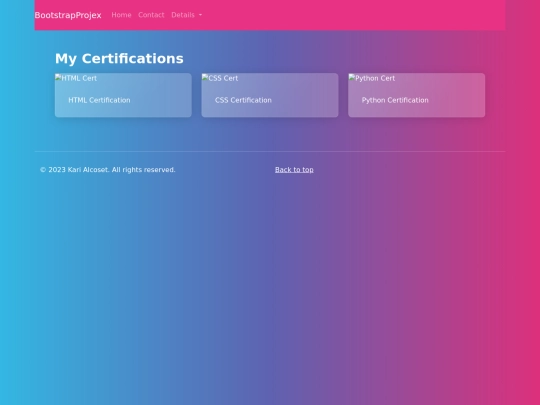The image size is (540, 405).
Task: Click the My Certifications heading
Action: [x=119, y=59]
